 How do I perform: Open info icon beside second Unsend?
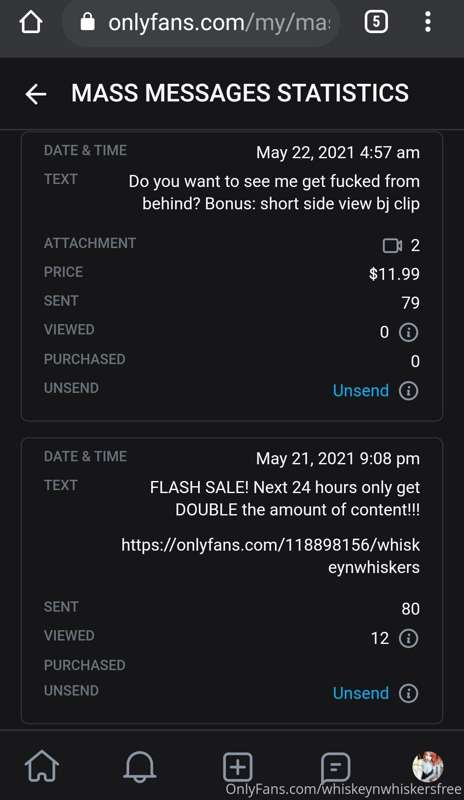click(x=408, y=693)
